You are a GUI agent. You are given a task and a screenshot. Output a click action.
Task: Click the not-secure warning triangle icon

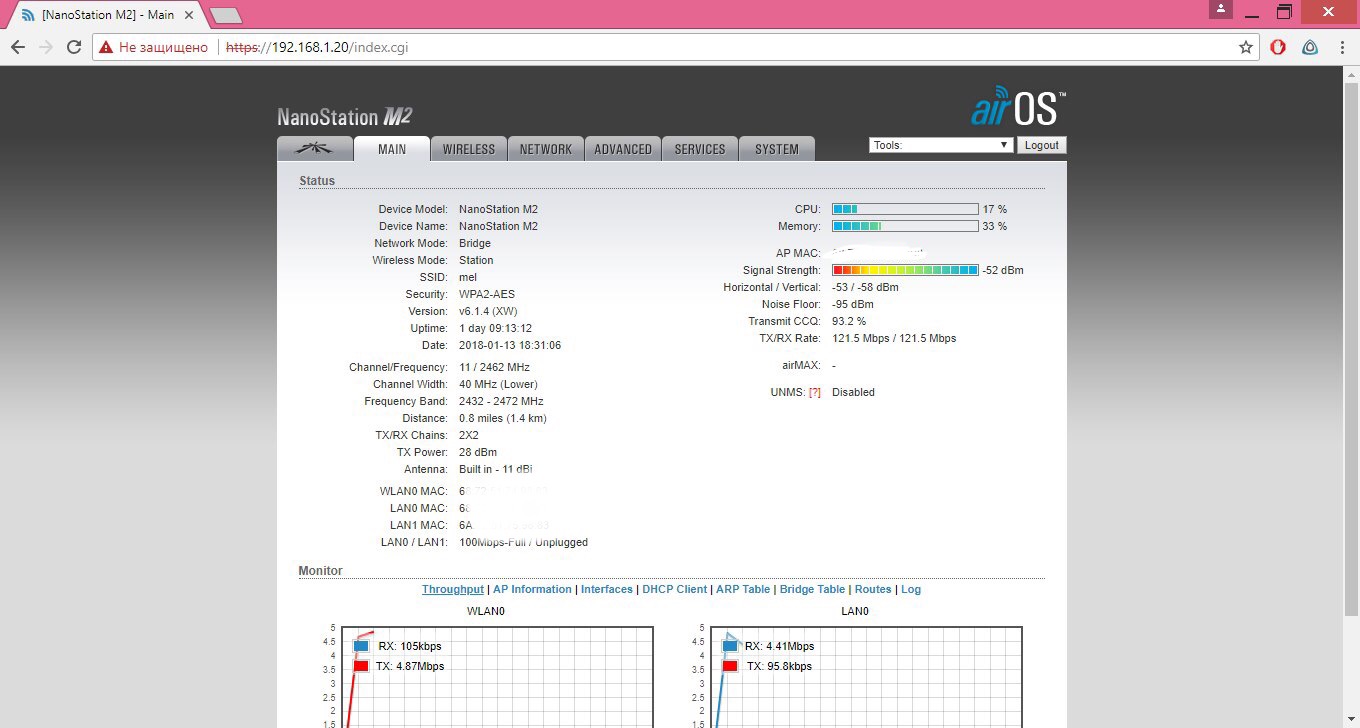[106, 47]
